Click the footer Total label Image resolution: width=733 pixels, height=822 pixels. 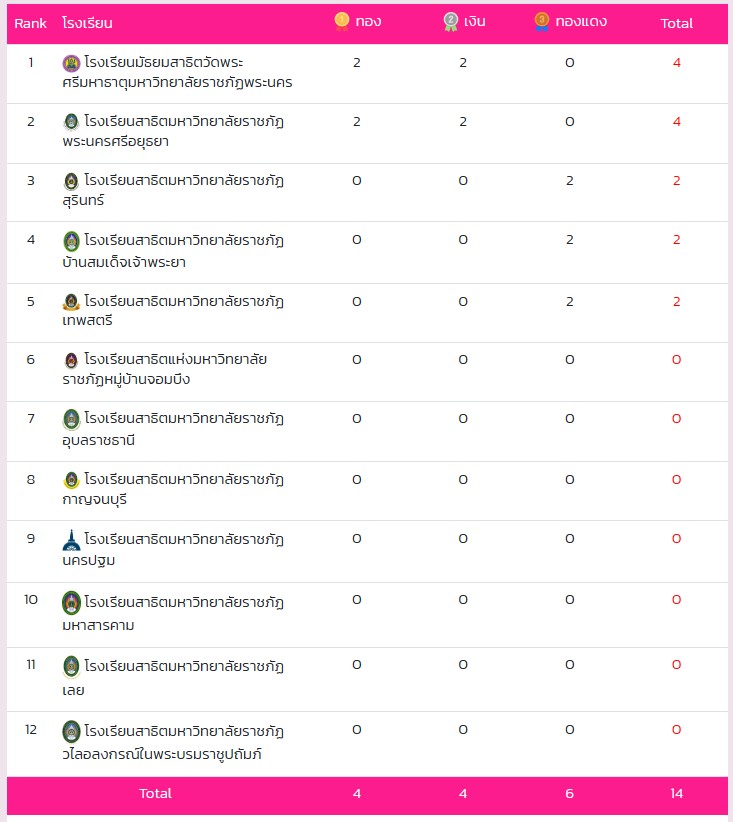[155, 794]
